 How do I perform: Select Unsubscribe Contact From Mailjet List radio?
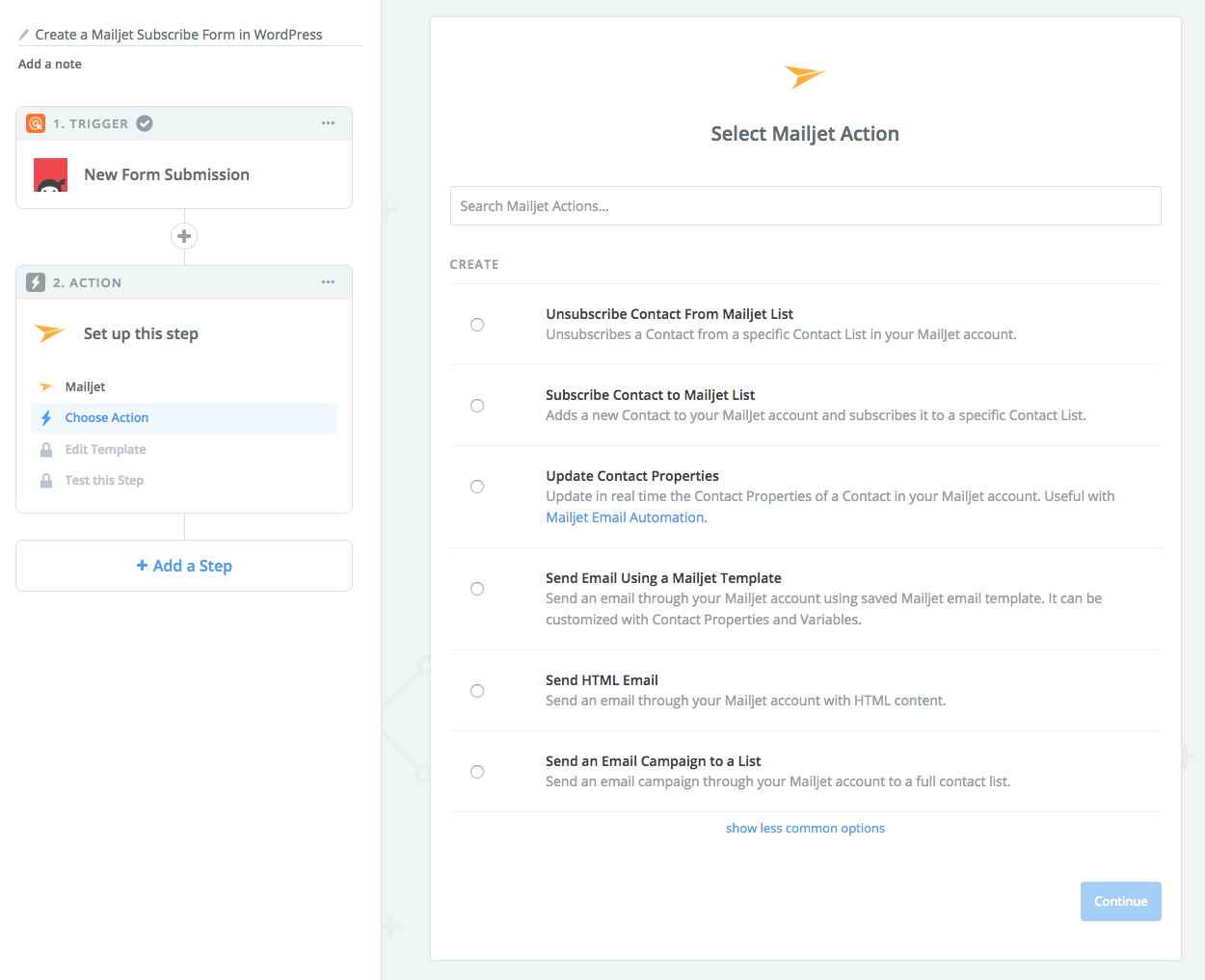click(477, 325)
